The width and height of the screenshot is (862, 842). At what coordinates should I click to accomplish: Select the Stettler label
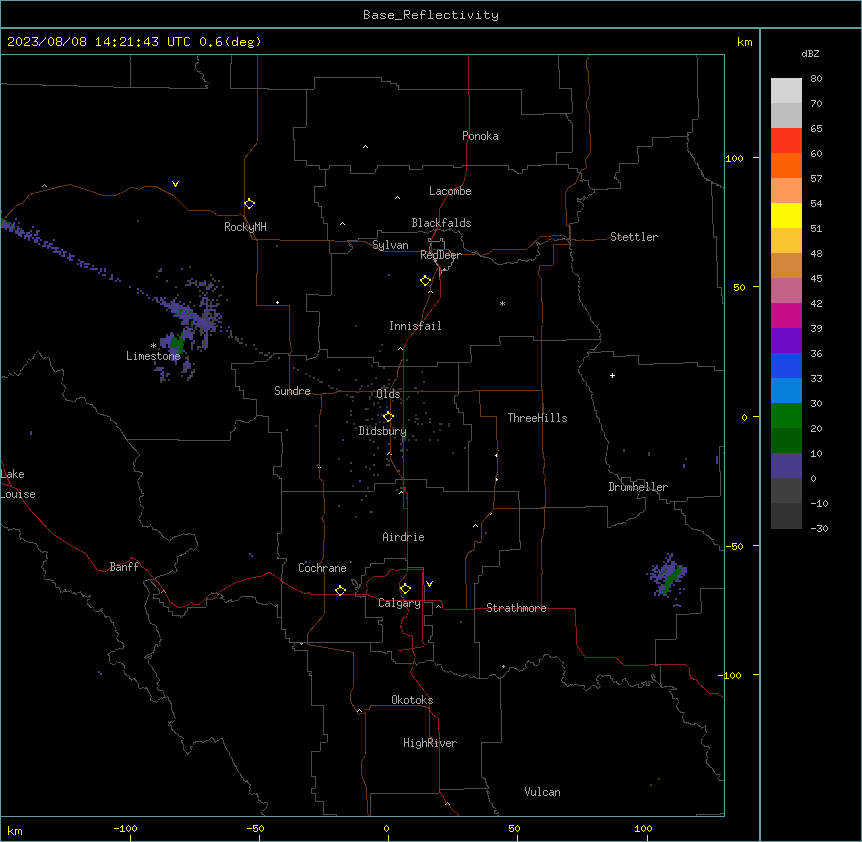pyautogui.click(x=634, y=237)
